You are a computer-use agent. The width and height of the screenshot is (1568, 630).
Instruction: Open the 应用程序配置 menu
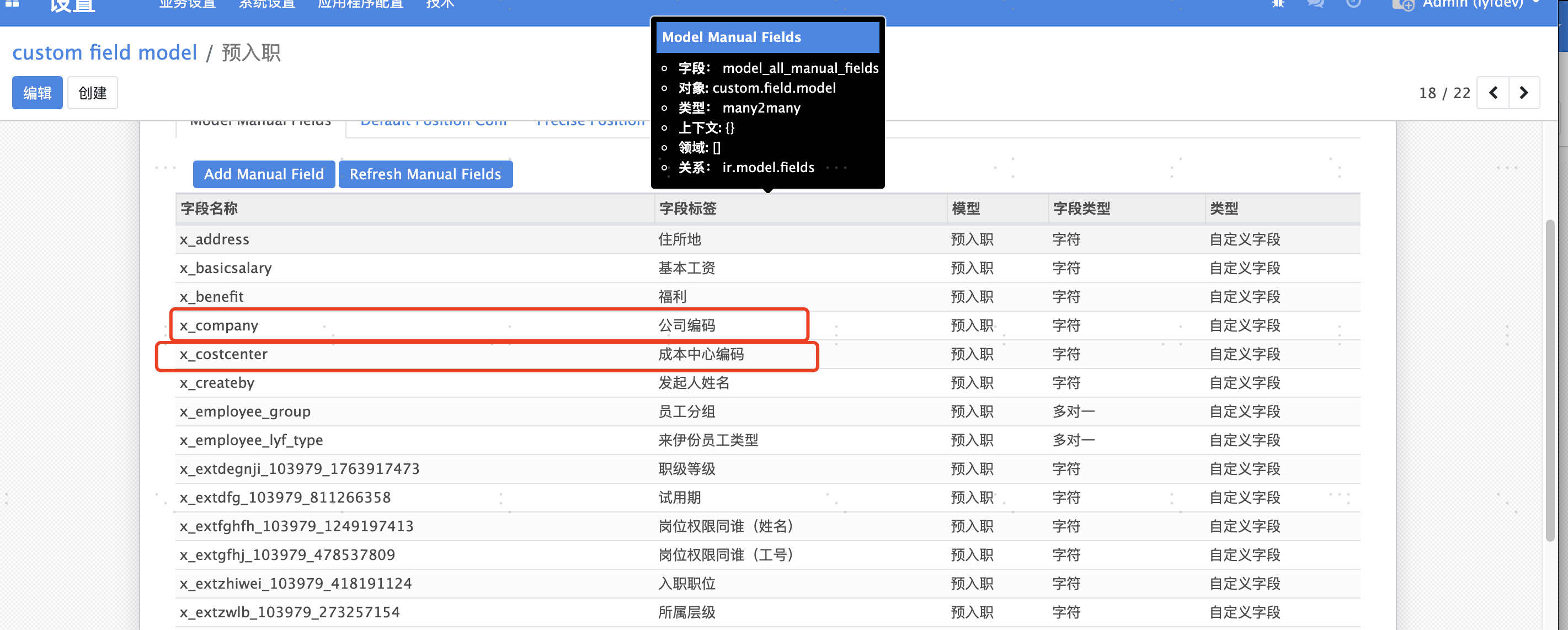click(x=360, y=4)
